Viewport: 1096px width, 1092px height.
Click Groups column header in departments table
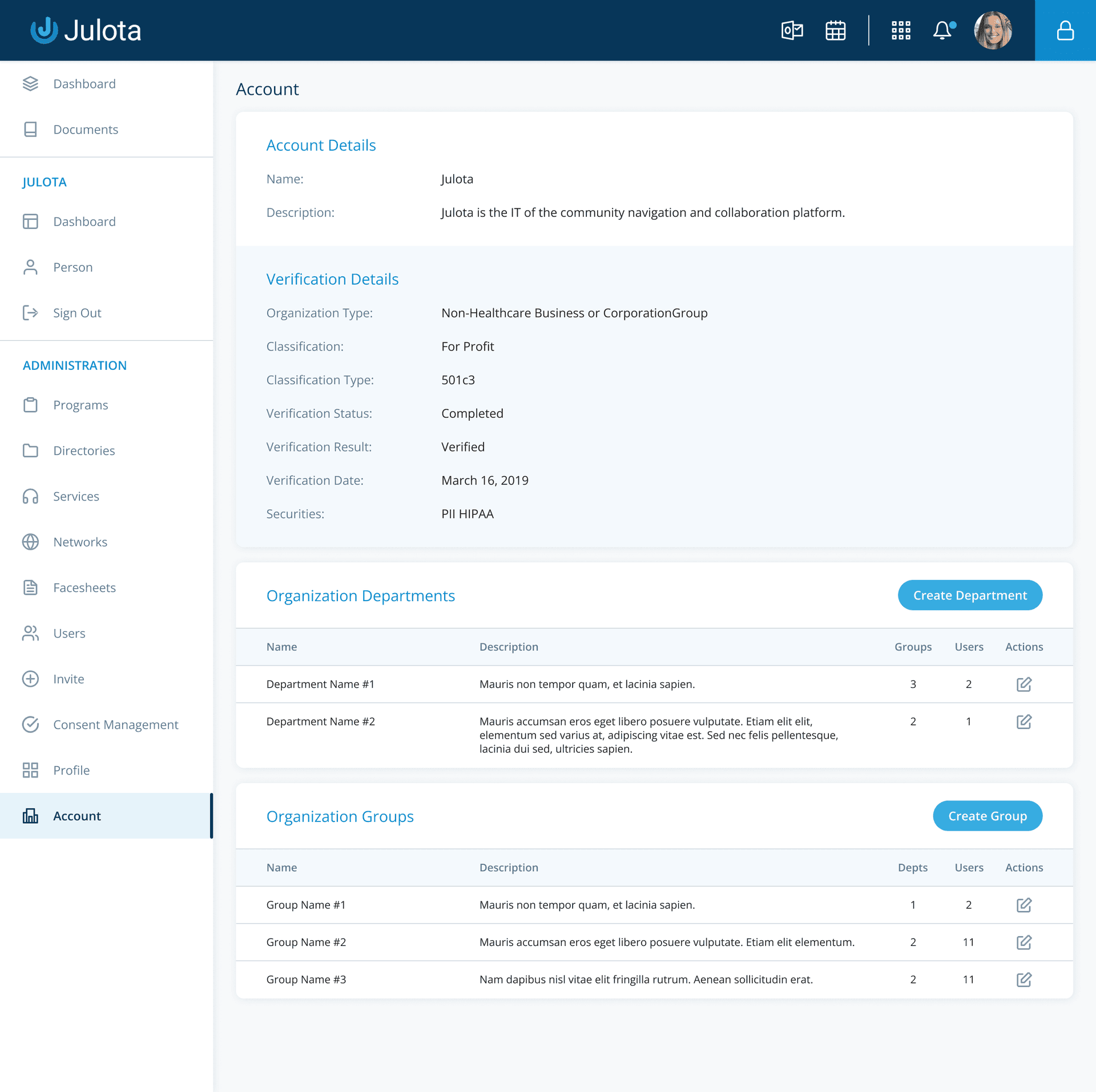pyautogui.click(x=913, y=647)
